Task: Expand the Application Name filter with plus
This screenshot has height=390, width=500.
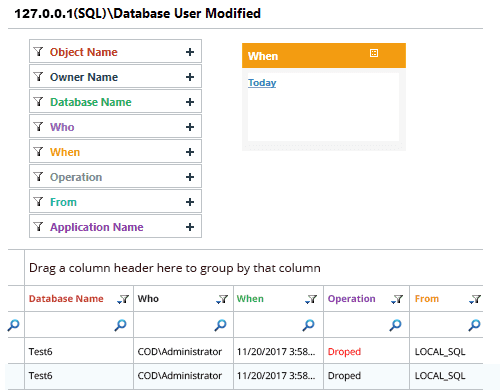Action: click(190, 227)
